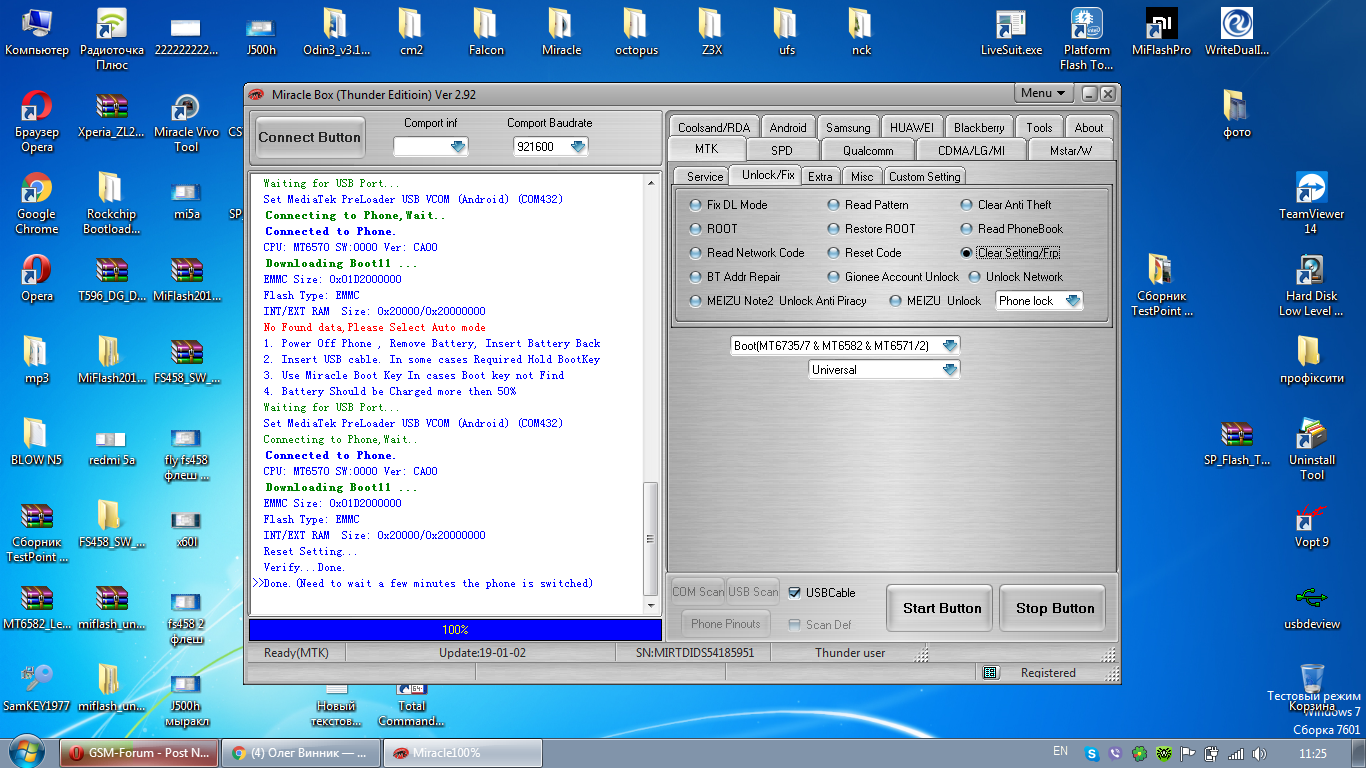Open the Boot(MT6735/7 & MT6582) dropdown
Image resolution: width=1366 pixels, height=768 pixels.
pyautogui.click(x=845, y=346)
